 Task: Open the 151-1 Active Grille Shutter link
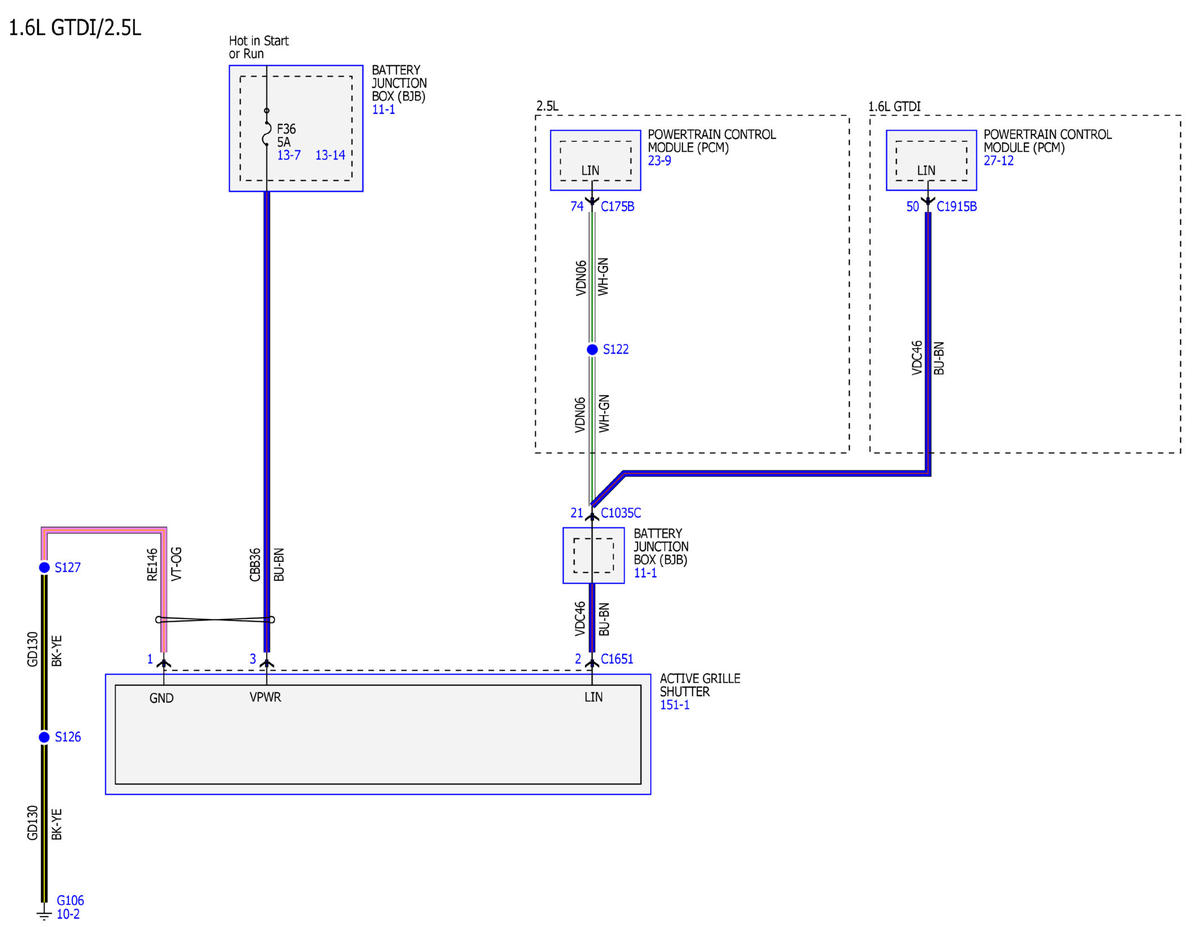tap(675, 705)
